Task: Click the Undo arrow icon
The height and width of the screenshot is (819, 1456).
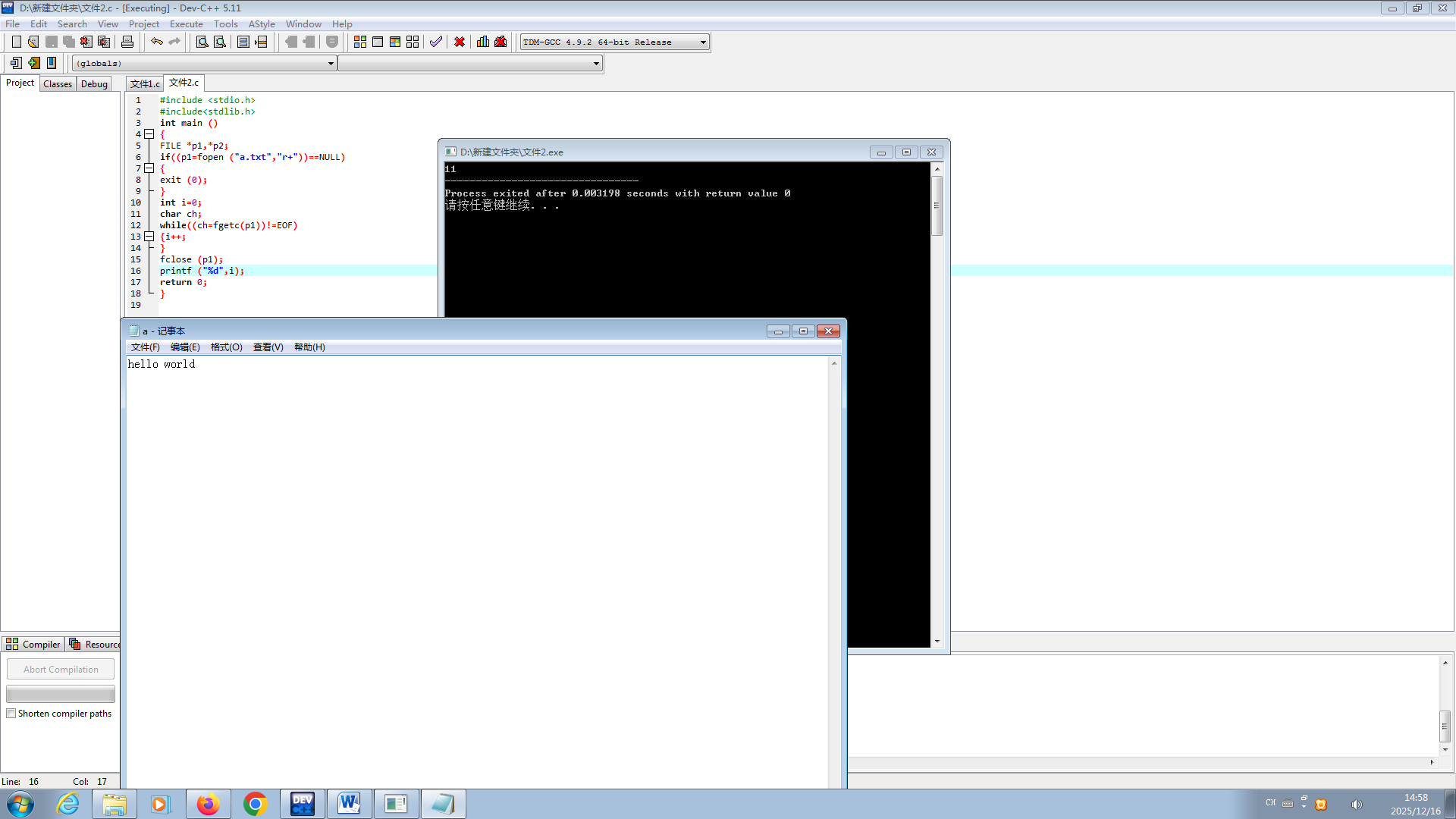Action: pyautogui.click(x=156, y=42)
